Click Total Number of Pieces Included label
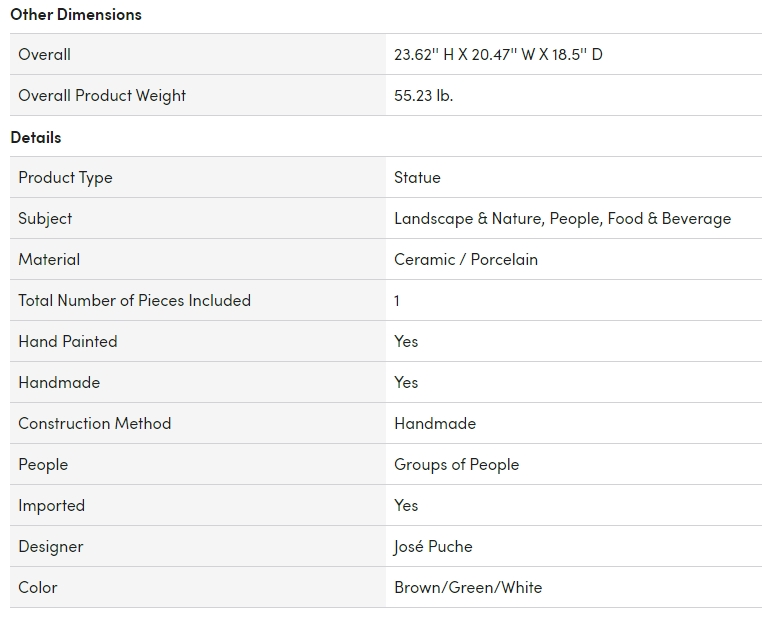Viewport: 765px width, 618px height. [134, 300]
